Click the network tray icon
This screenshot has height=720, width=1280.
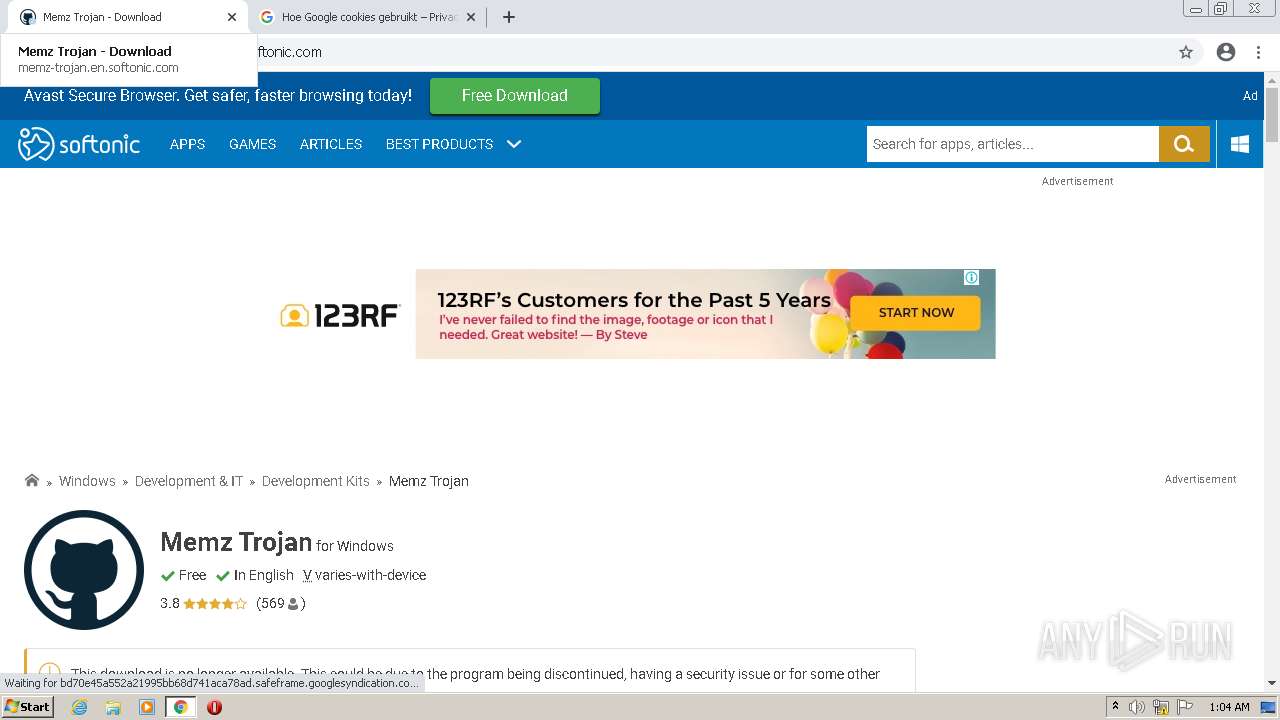[1161, 707]
